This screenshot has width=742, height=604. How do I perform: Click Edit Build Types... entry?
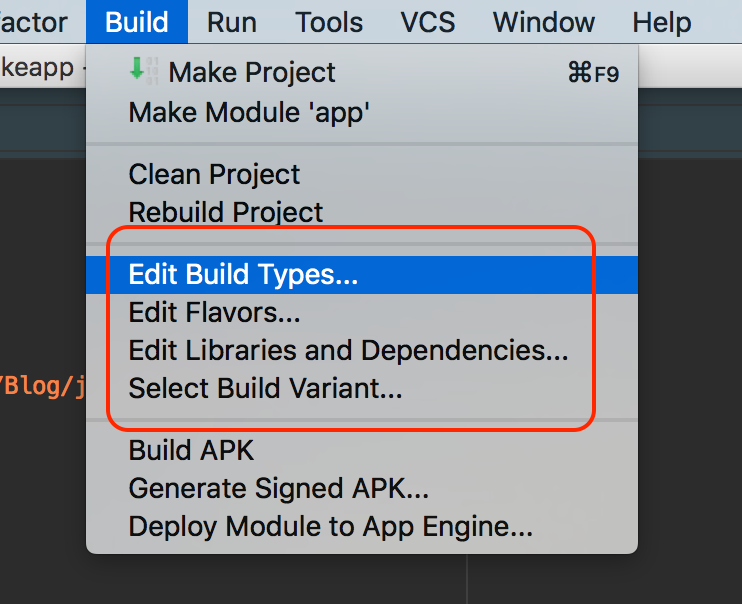pos(243,274)
